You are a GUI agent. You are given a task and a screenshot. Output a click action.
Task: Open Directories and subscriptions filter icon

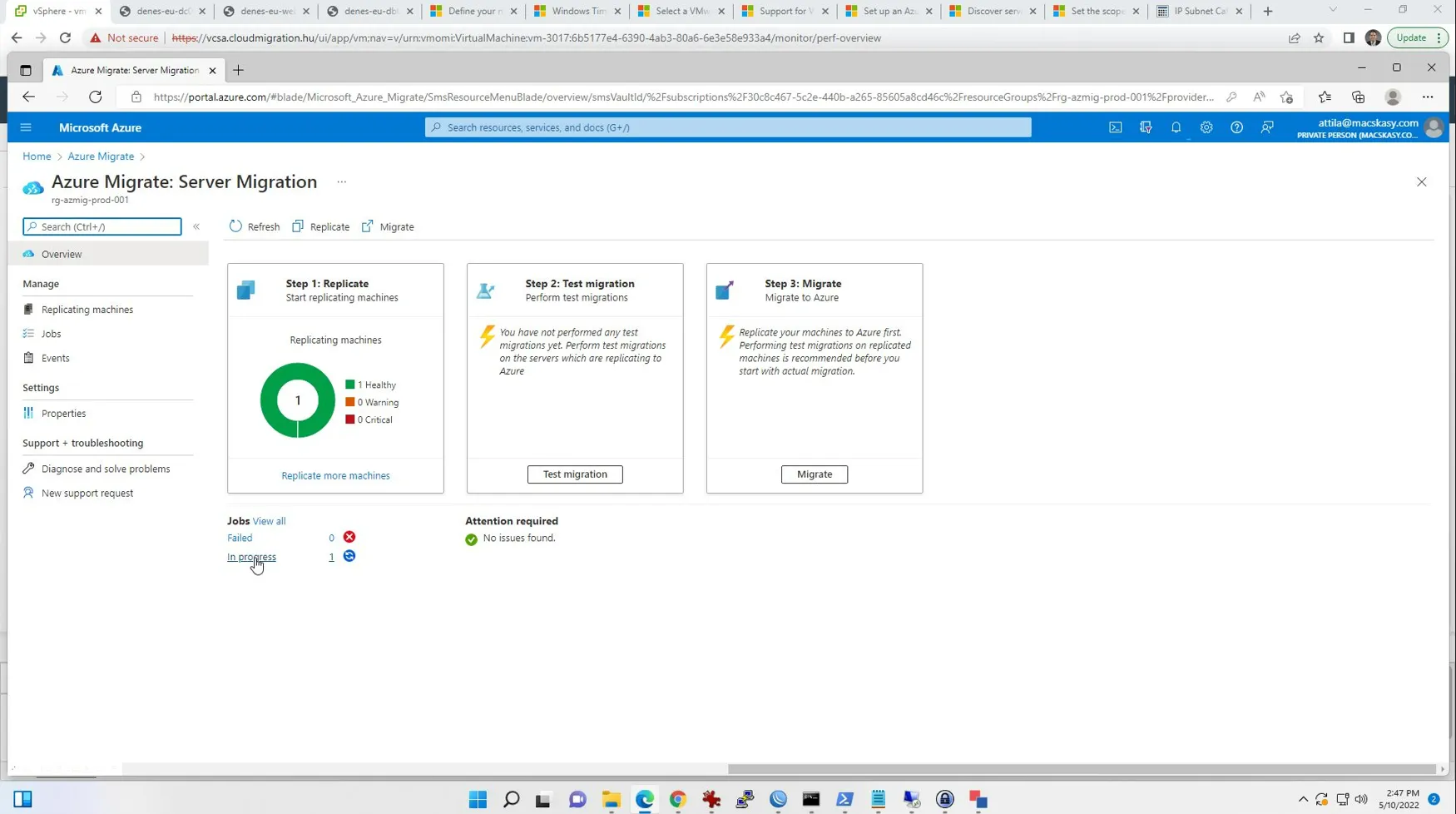click(x=1146, y=127)
